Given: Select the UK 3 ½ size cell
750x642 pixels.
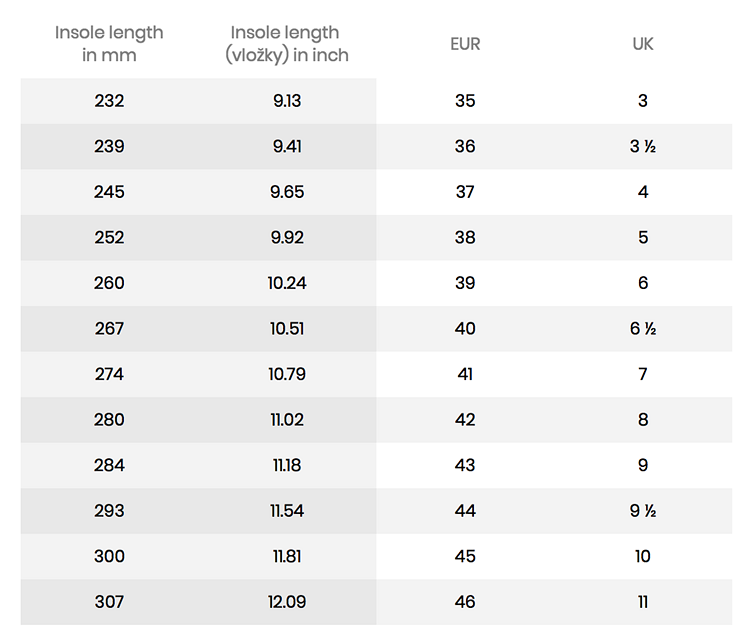Looking at the screenshot, I should (643, 146).
